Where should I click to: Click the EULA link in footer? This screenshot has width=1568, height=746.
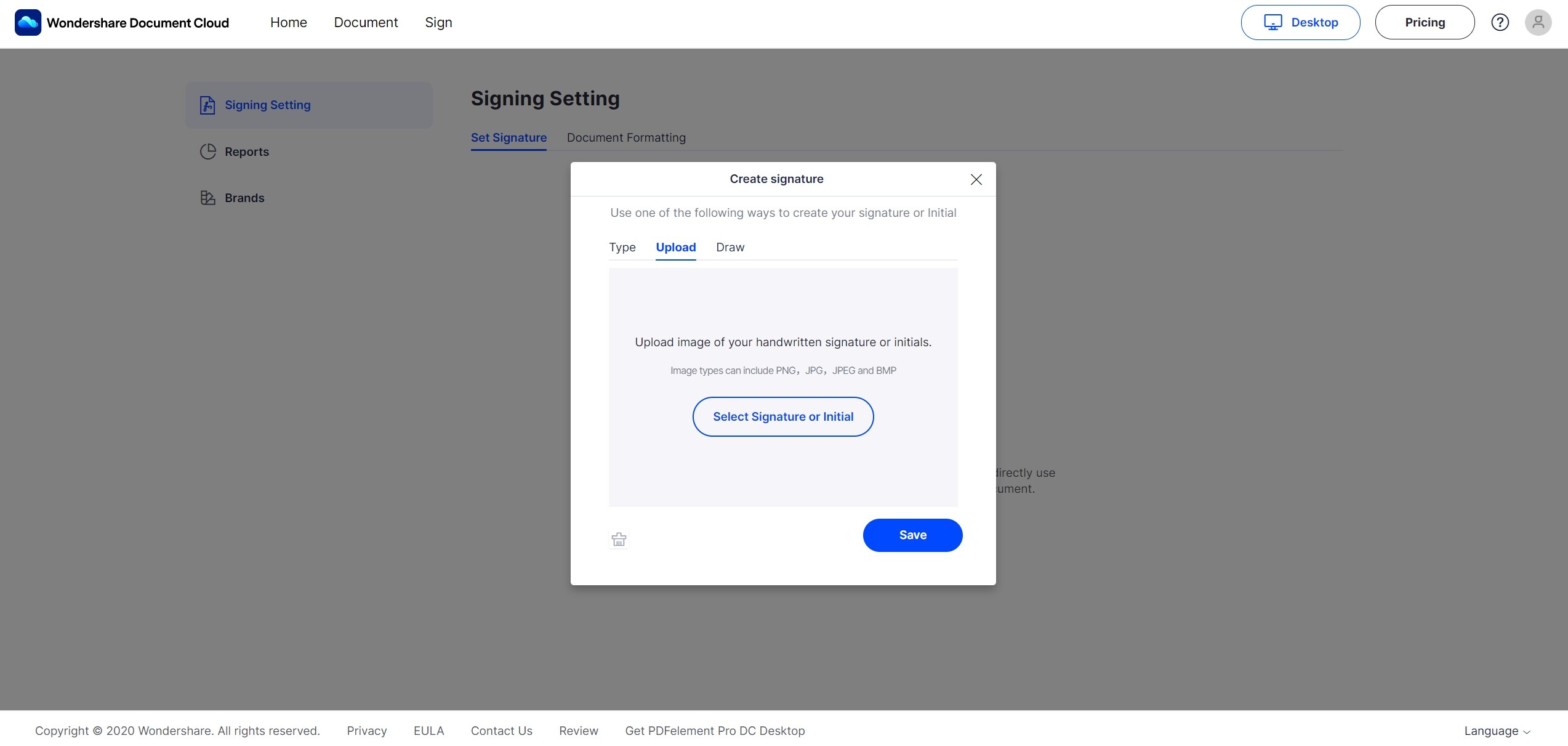(x=428, y=731)
